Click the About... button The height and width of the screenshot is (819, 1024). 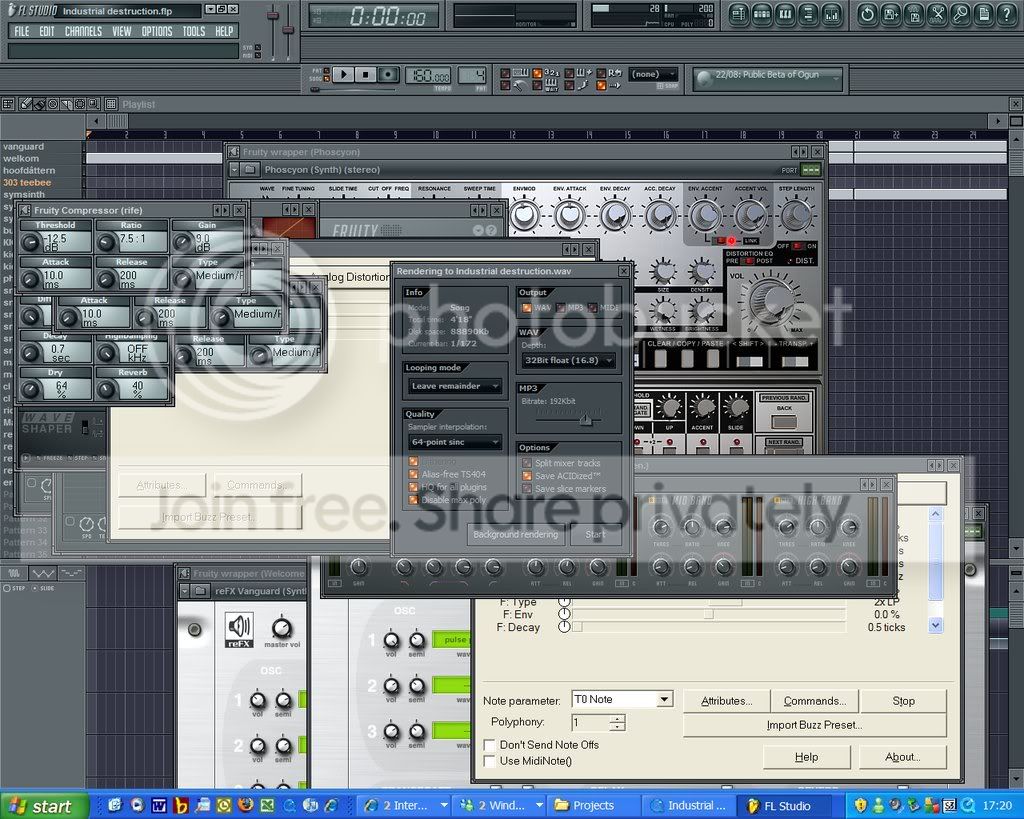coord(903,757)
